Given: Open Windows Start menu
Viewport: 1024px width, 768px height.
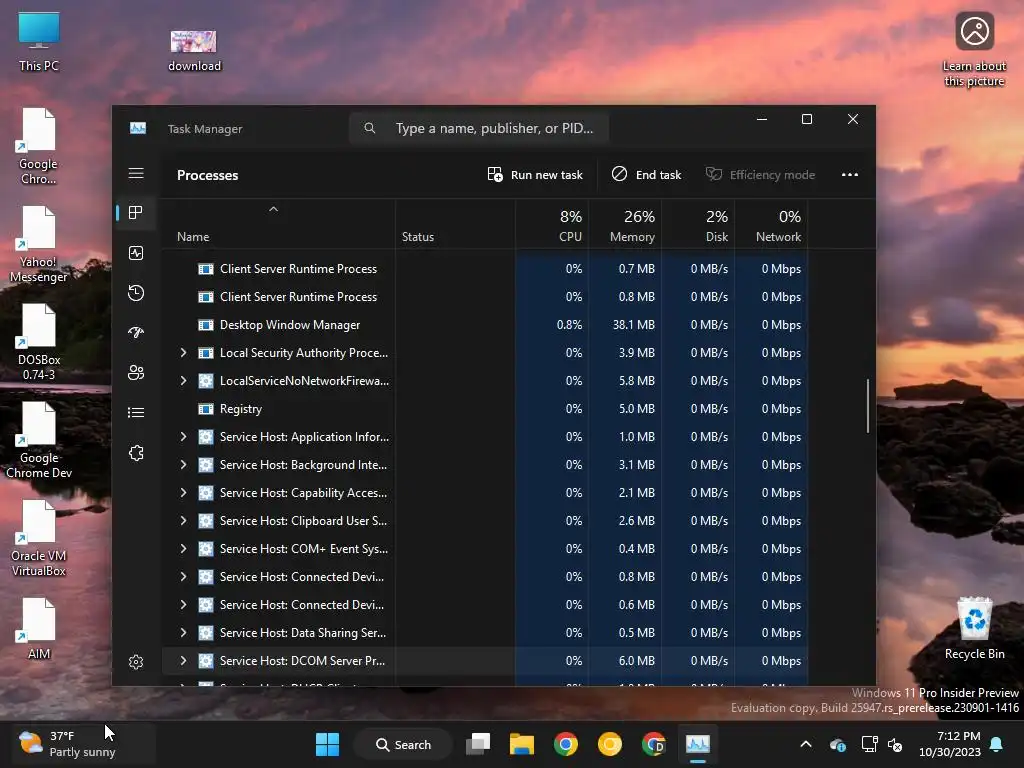Looking at the screenshot, I should tap(327, 744).
